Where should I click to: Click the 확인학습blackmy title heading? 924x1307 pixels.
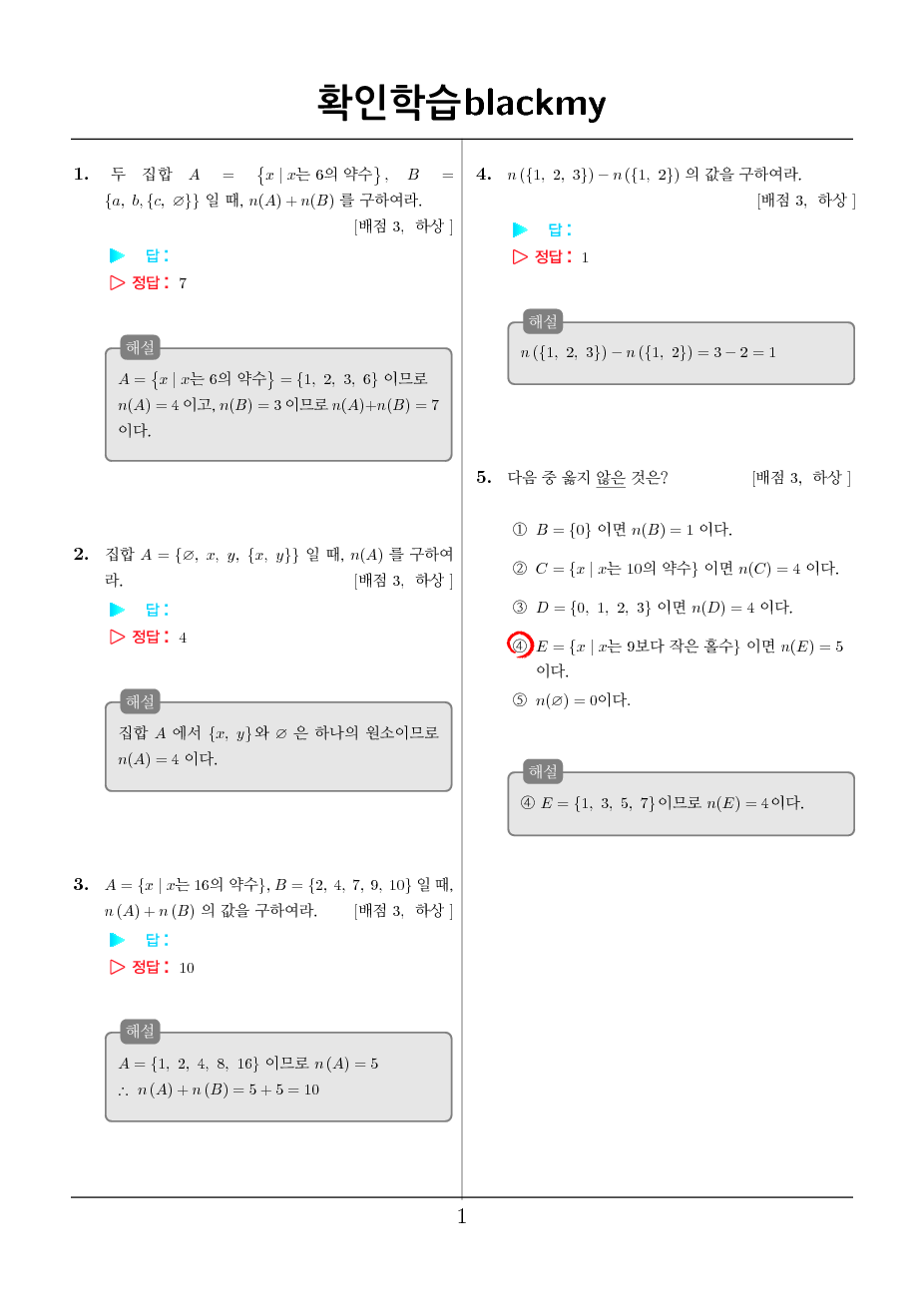[x=462, y=102]
